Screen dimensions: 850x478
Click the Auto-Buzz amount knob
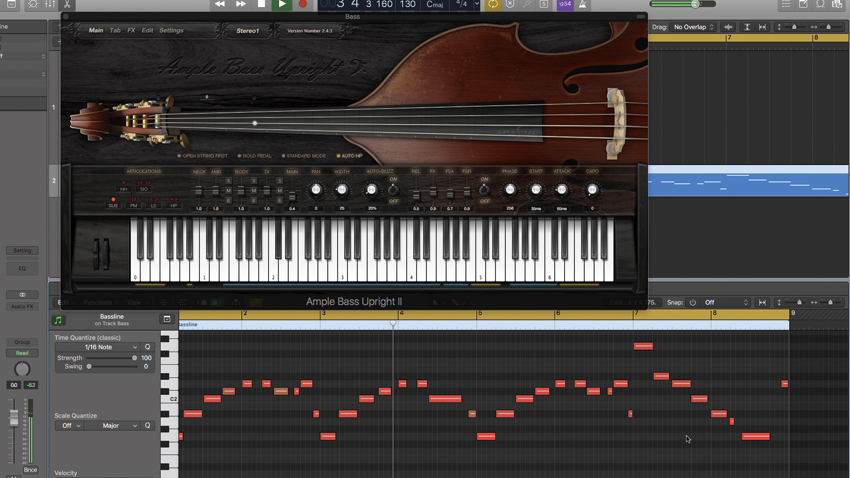click(x=371, y=190)
